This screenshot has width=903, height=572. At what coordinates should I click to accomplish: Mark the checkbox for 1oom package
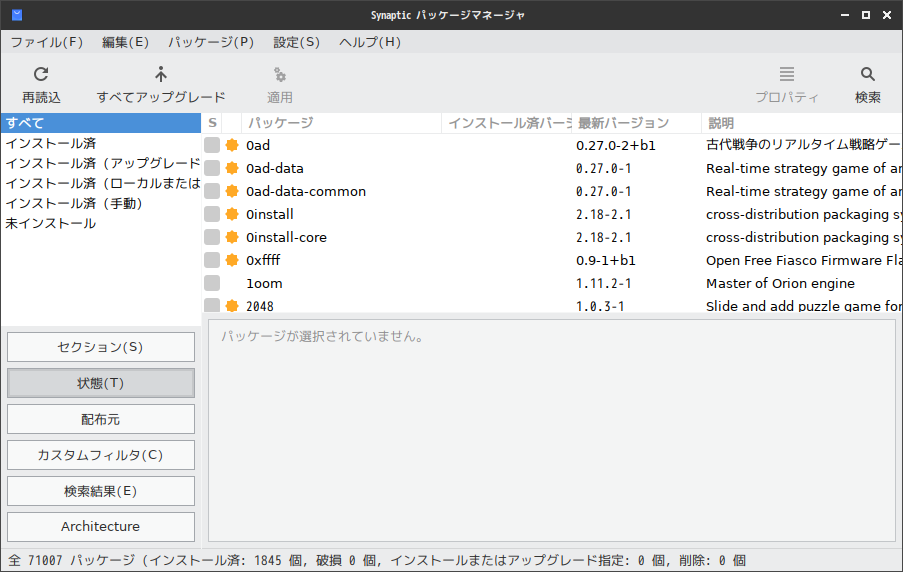[212, 283]
